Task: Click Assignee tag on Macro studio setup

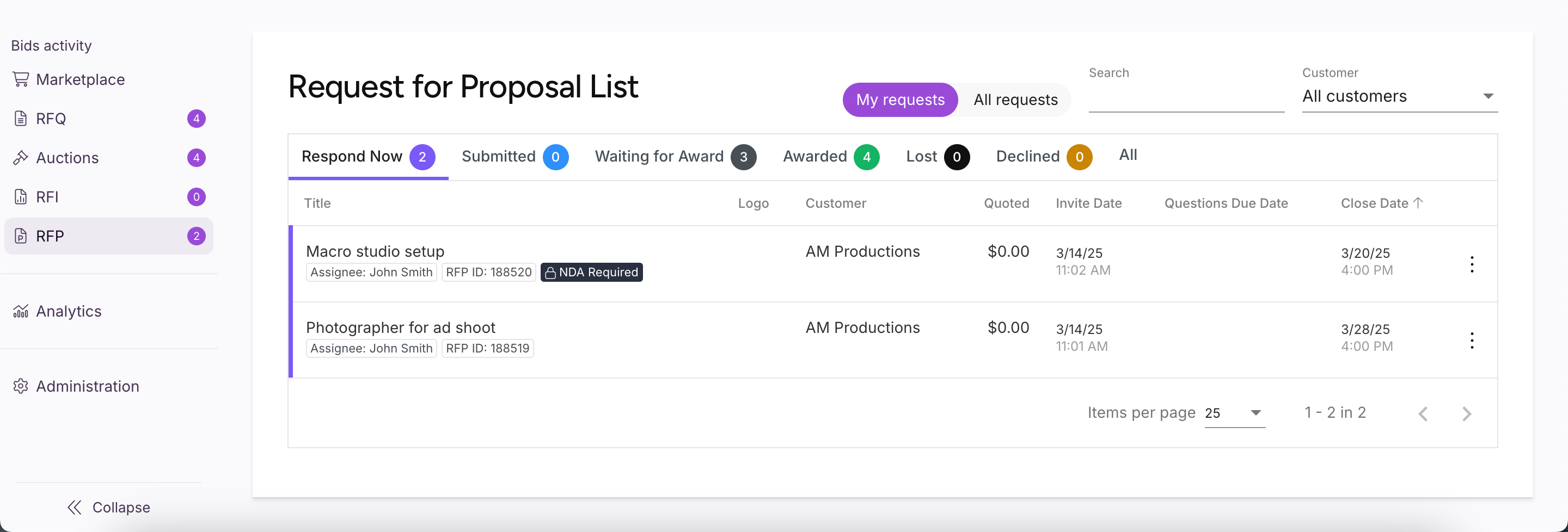Action: pyautogui.click(x=371, y=273)
